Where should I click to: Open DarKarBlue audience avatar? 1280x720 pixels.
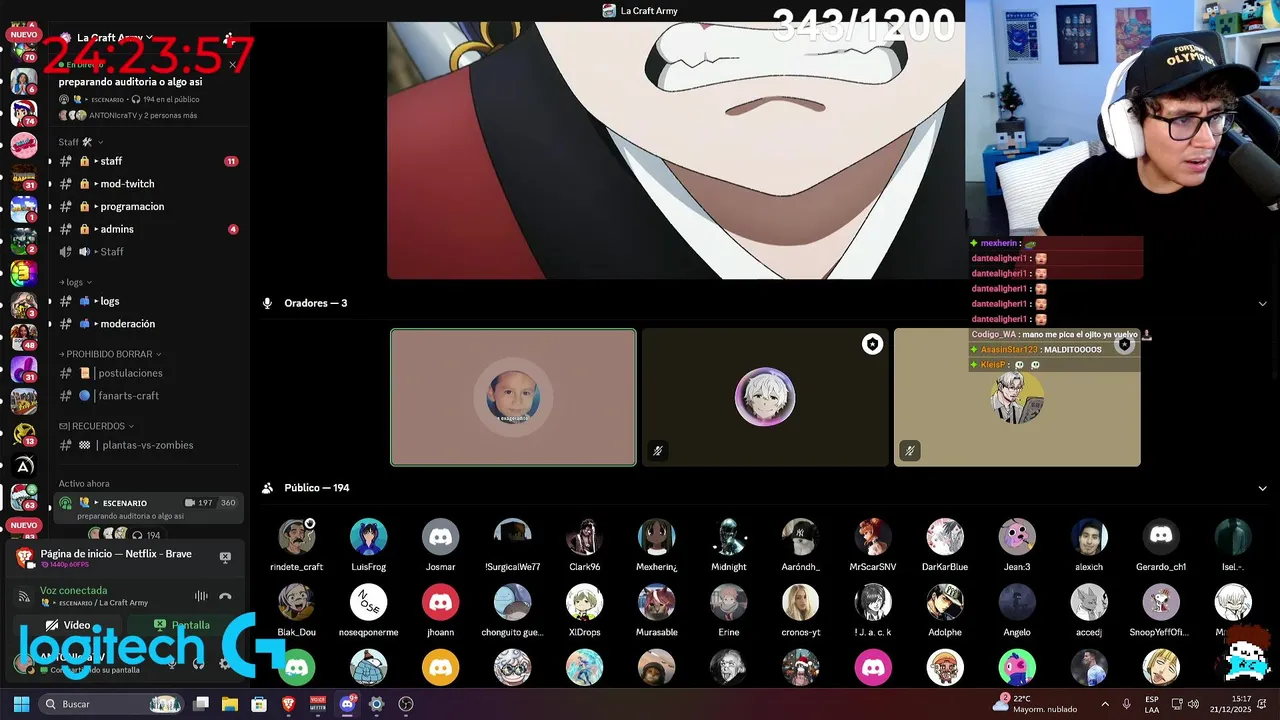945,537
